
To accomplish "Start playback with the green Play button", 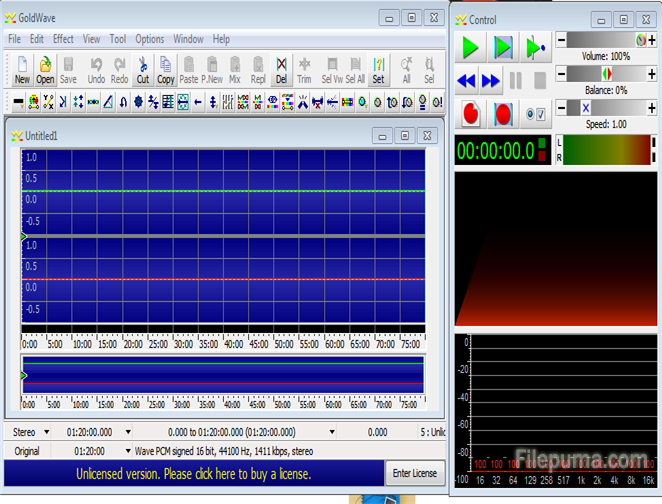I will tap(471, 46).
